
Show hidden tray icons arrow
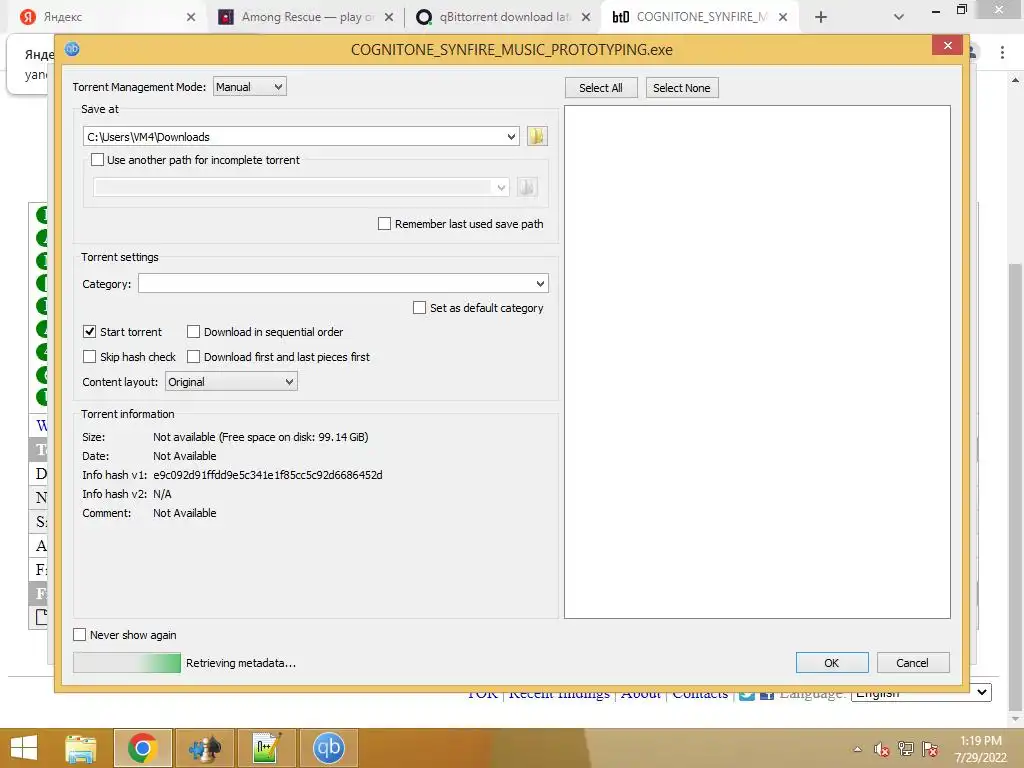(x=857, y=749)
